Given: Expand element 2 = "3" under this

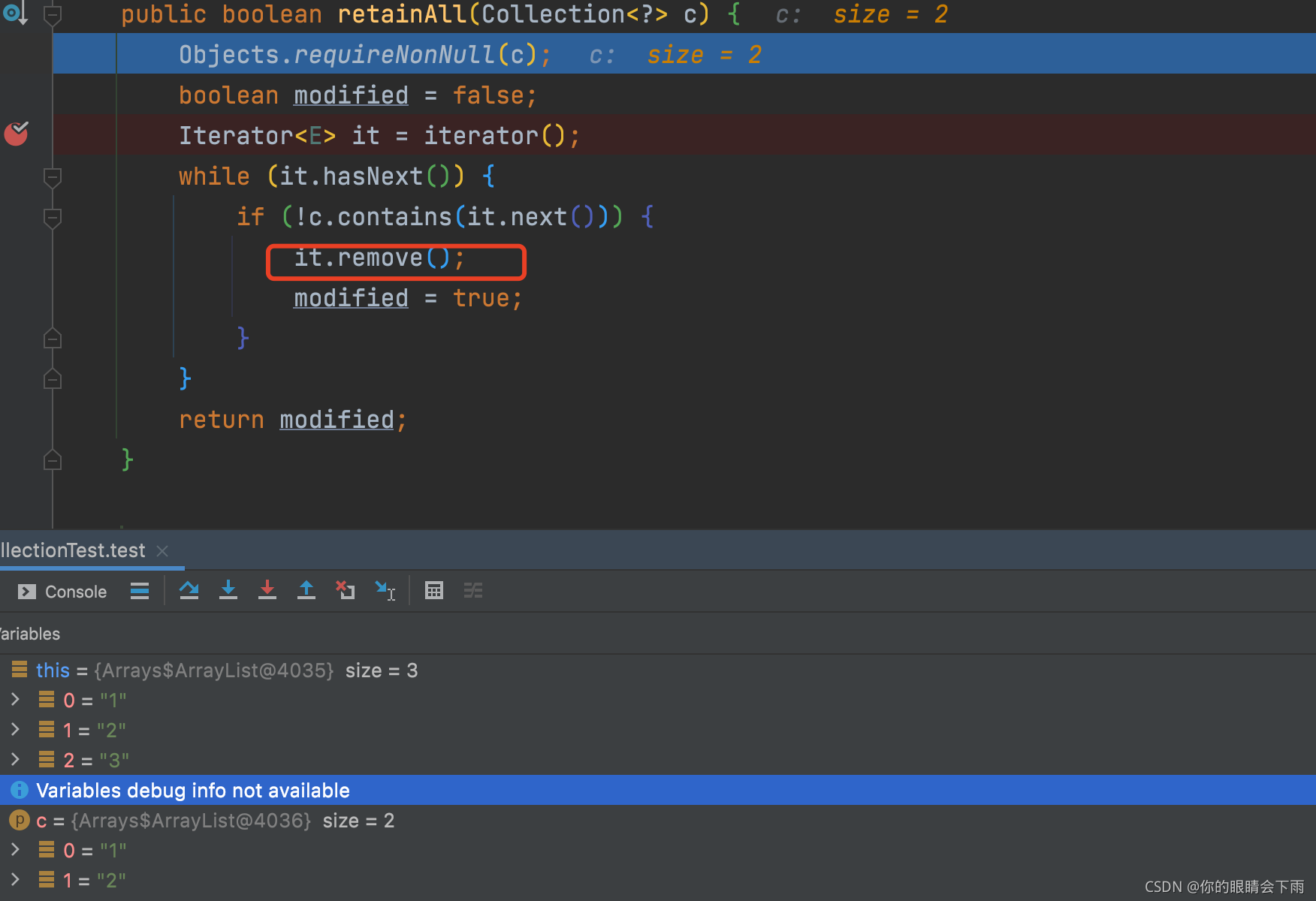Looking at the screenshot, I should 15,760.
